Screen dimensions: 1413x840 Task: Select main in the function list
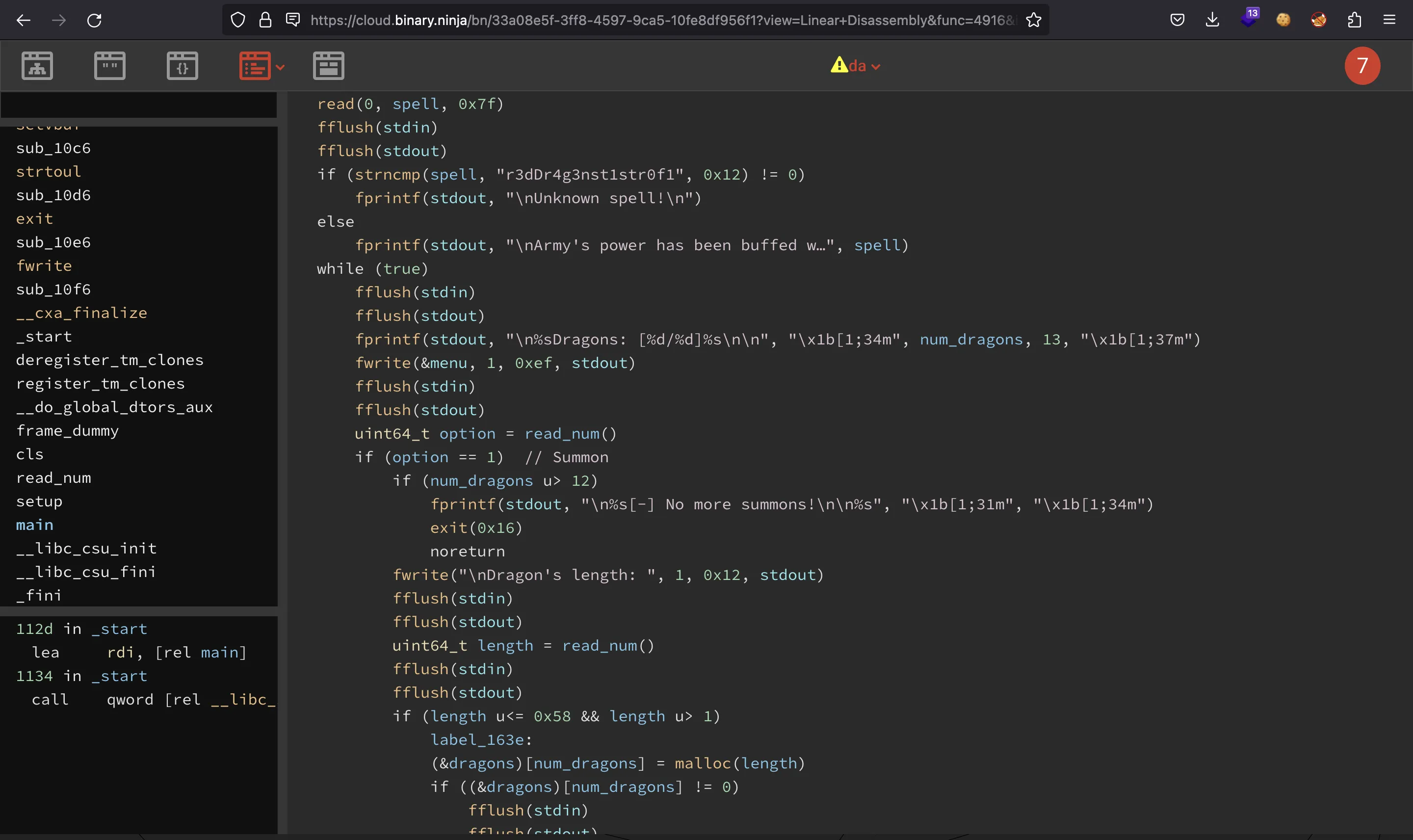pos(34,525)
